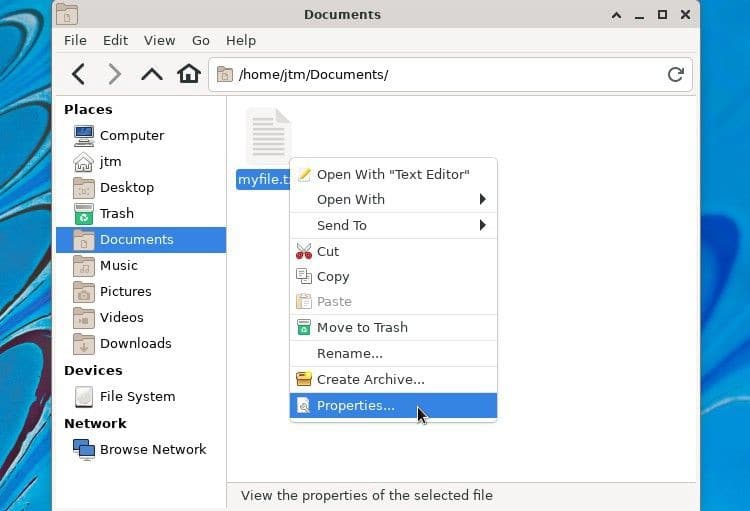Go back with the left arrow button
Image resolution: width=750 pixels, height=511 pixels.
[x=78, y=75]
